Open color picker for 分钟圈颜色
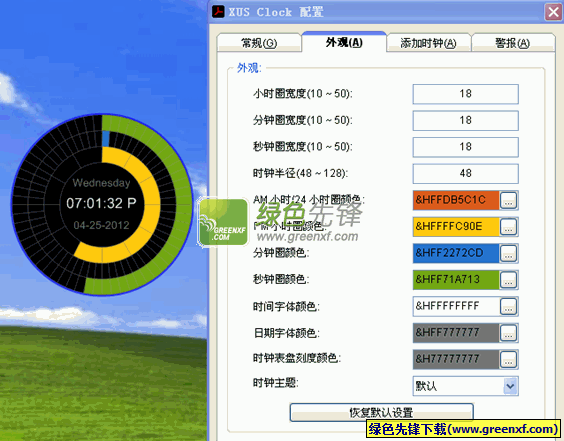The image size is (564, 441). click(509, 254)
